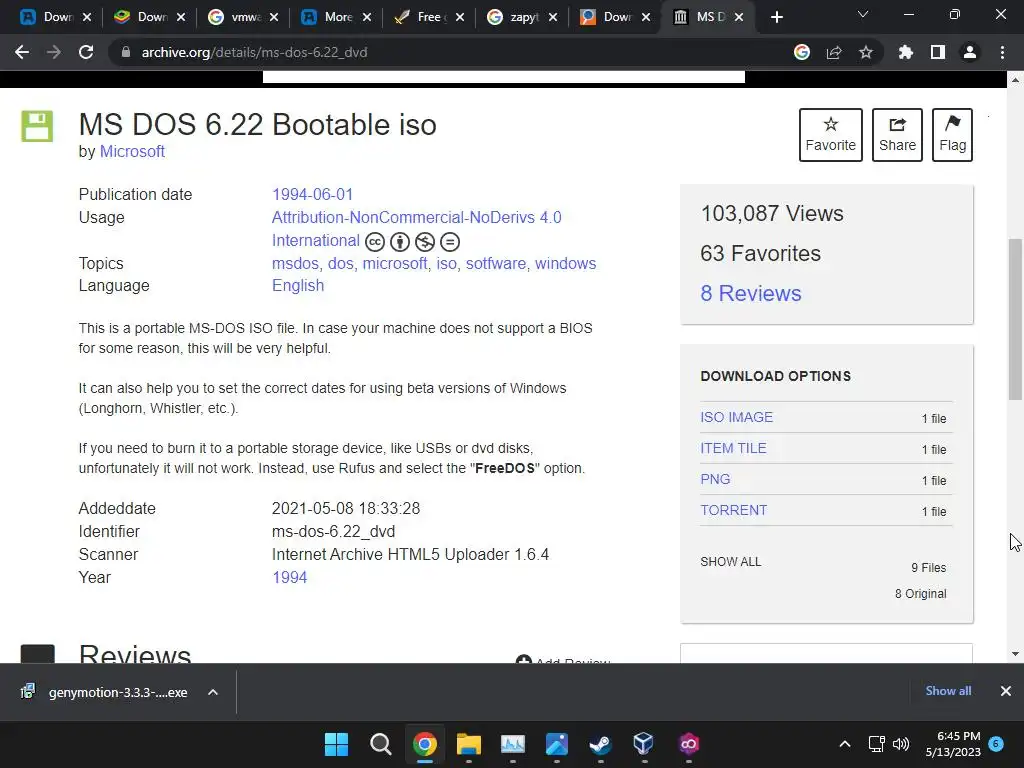Viewport: 1024px width, 768px height.
Task: Show hidden tray icons chevron
Action: tap(844, 744)
